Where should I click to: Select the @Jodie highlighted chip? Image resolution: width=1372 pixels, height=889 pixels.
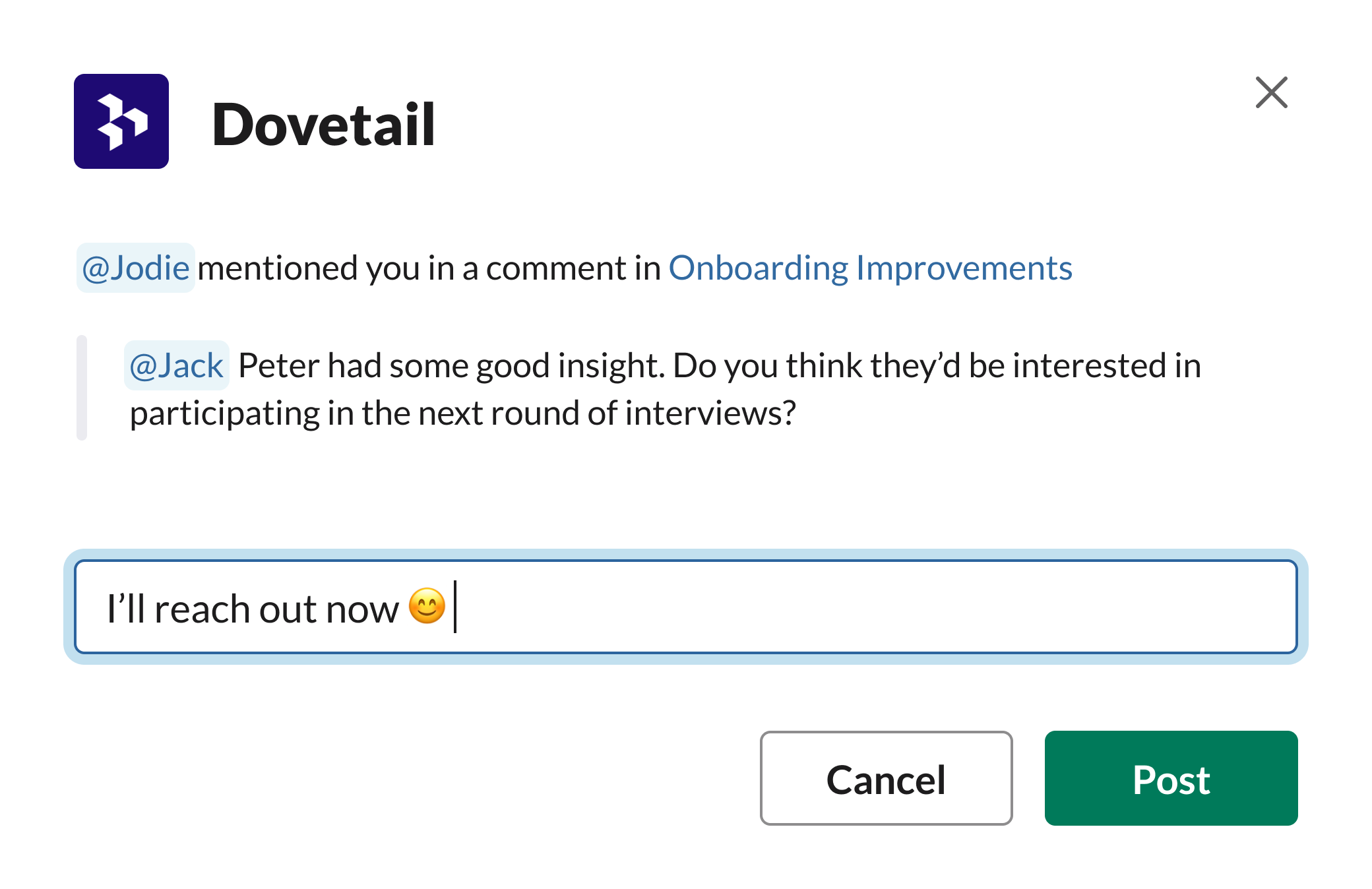[135, 267]
